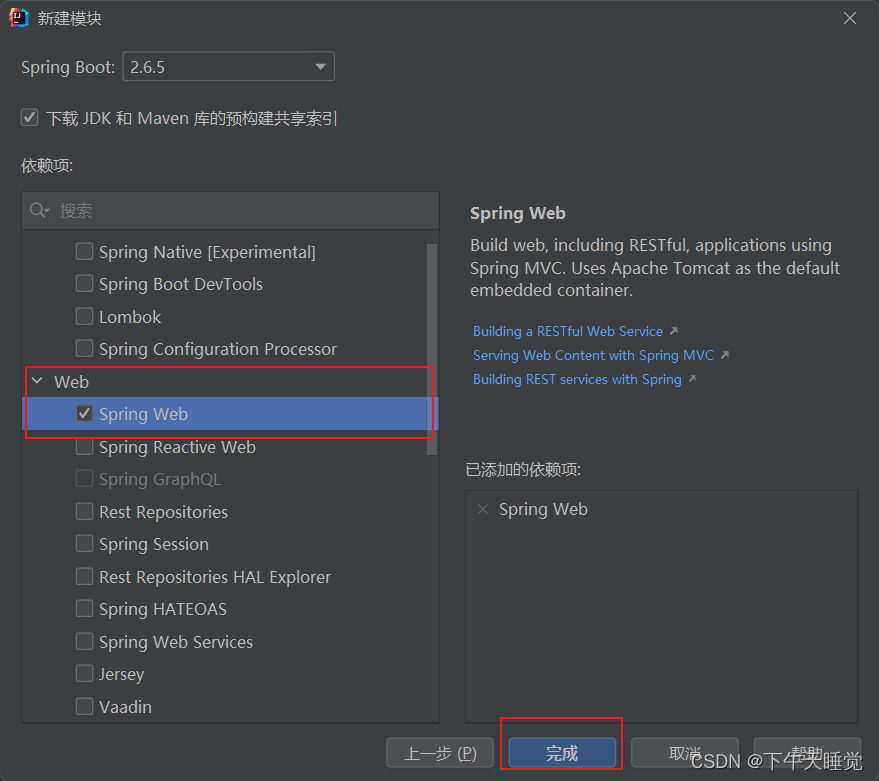This screenshot has width=879, height=781.
Task: Open search options dropdown arrow
Action: (x=47, y=211)
